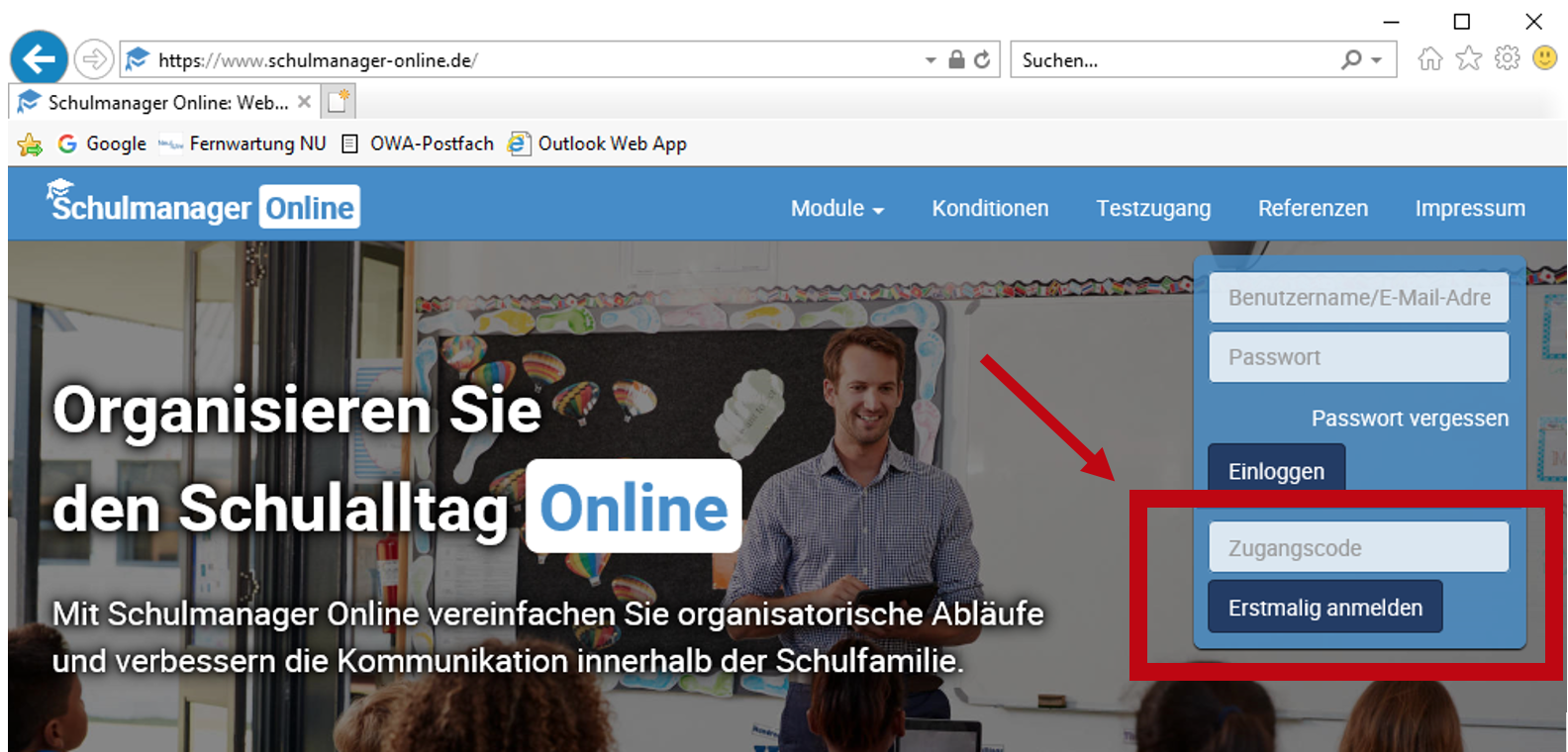Open the address bar autocomplete dropdown arrow
This screenshot has height=752, width=1568.
tap(931, 60)
